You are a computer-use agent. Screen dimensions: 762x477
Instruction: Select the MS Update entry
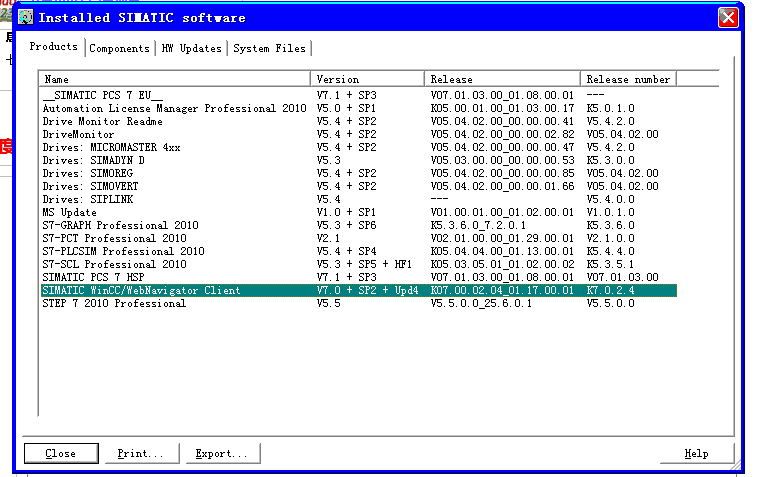(x=359, y=212)
